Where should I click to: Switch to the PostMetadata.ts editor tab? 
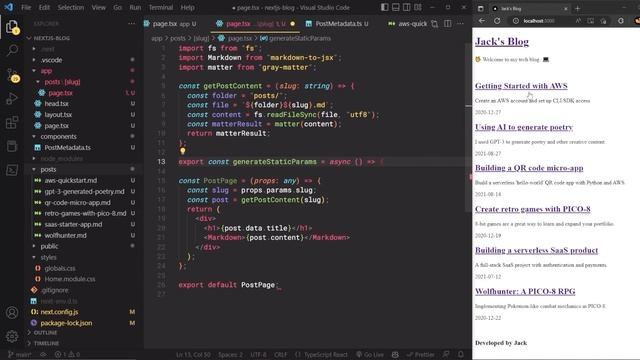[338, 24]
